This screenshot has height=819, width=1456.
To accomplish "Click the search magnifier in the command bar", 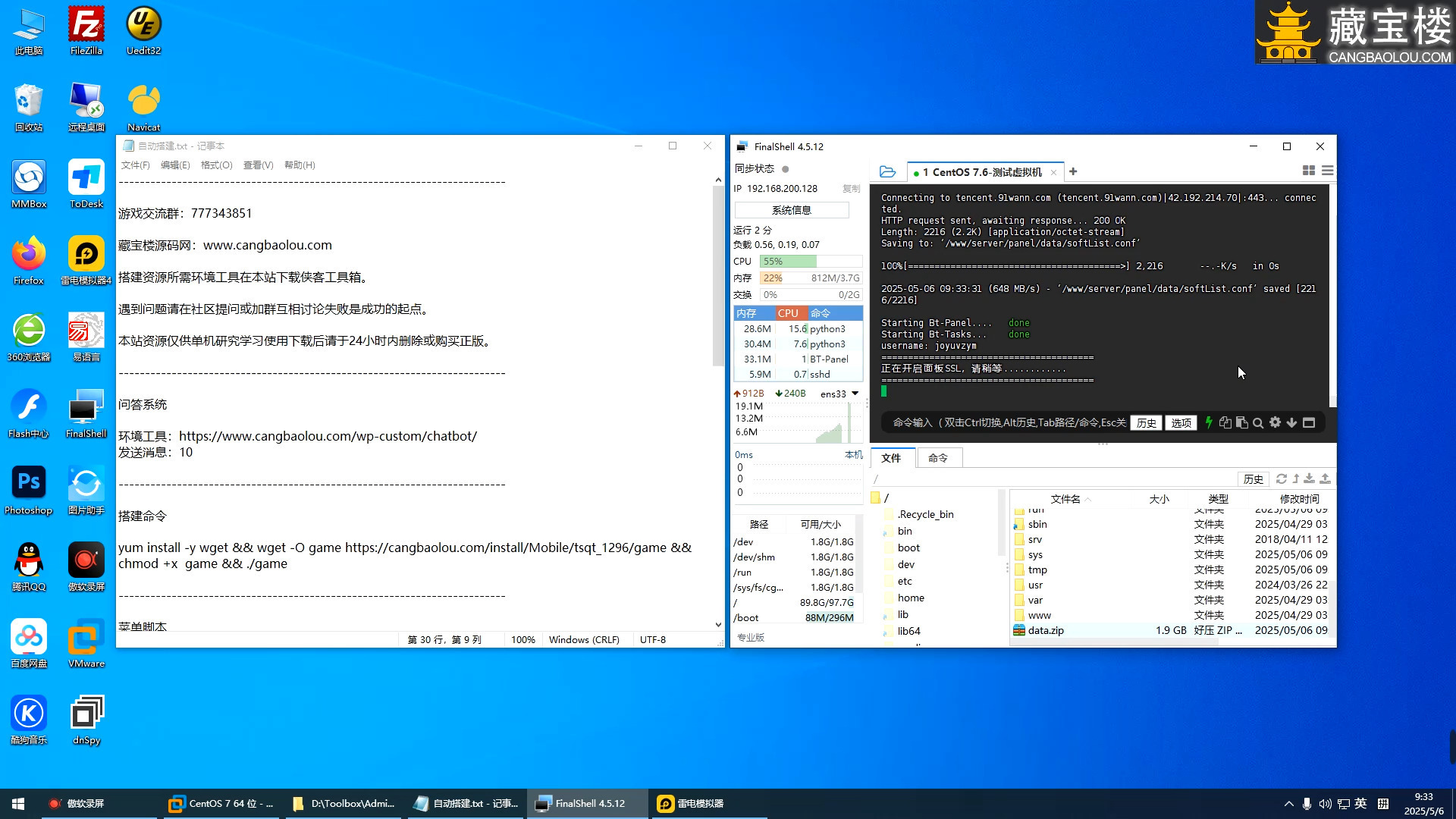I will click(1257, 422).
